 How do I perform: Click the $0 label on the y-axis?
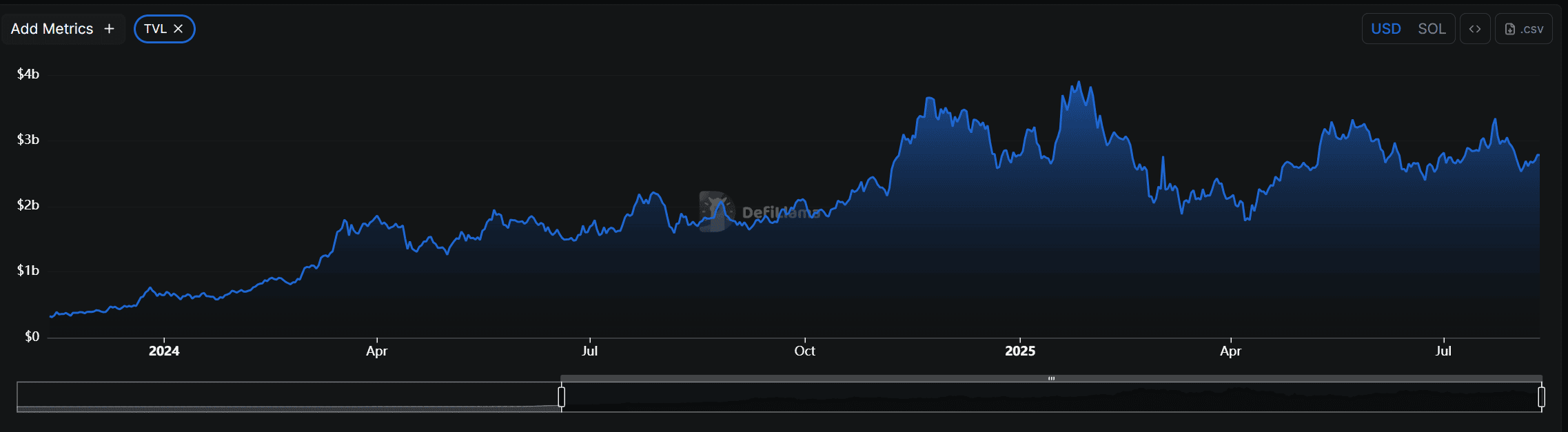[x=32, y=336]
